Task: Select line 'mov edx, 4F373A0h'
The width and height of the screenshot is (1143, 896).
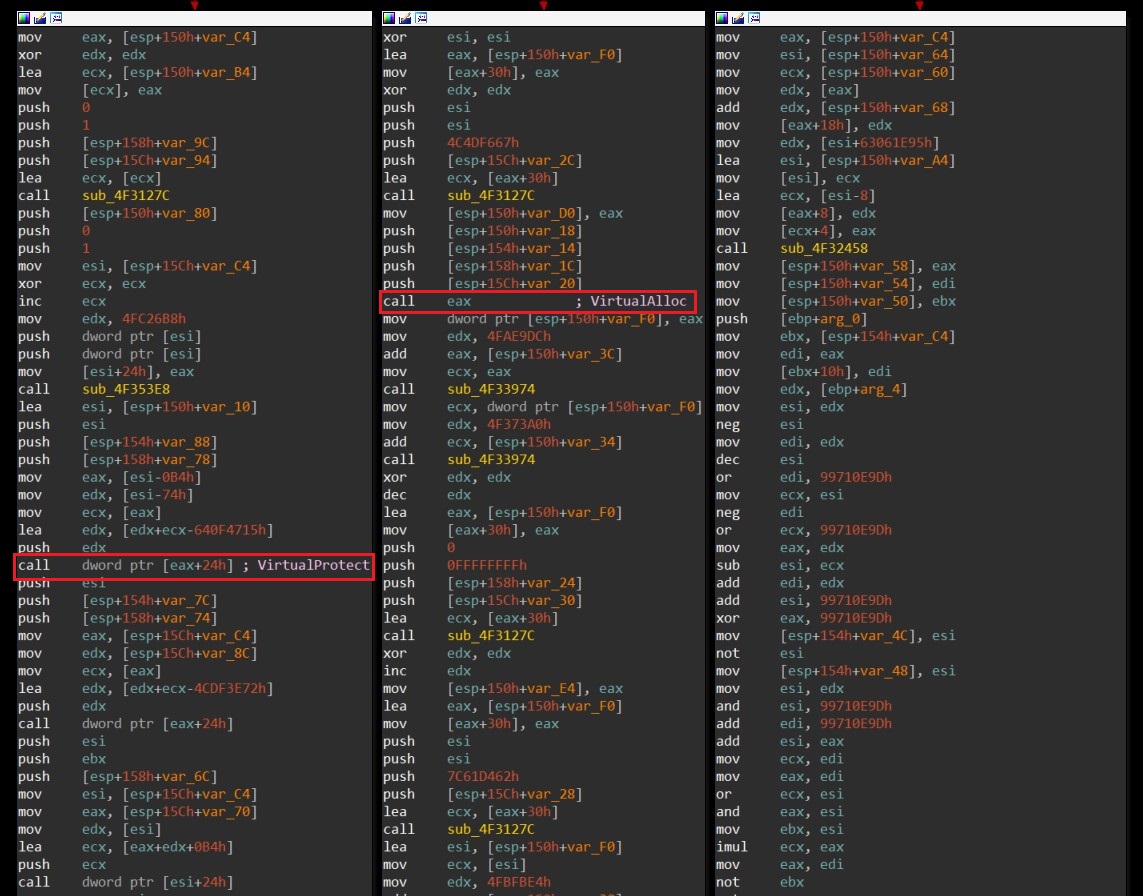Action: (x=467, y=424)
